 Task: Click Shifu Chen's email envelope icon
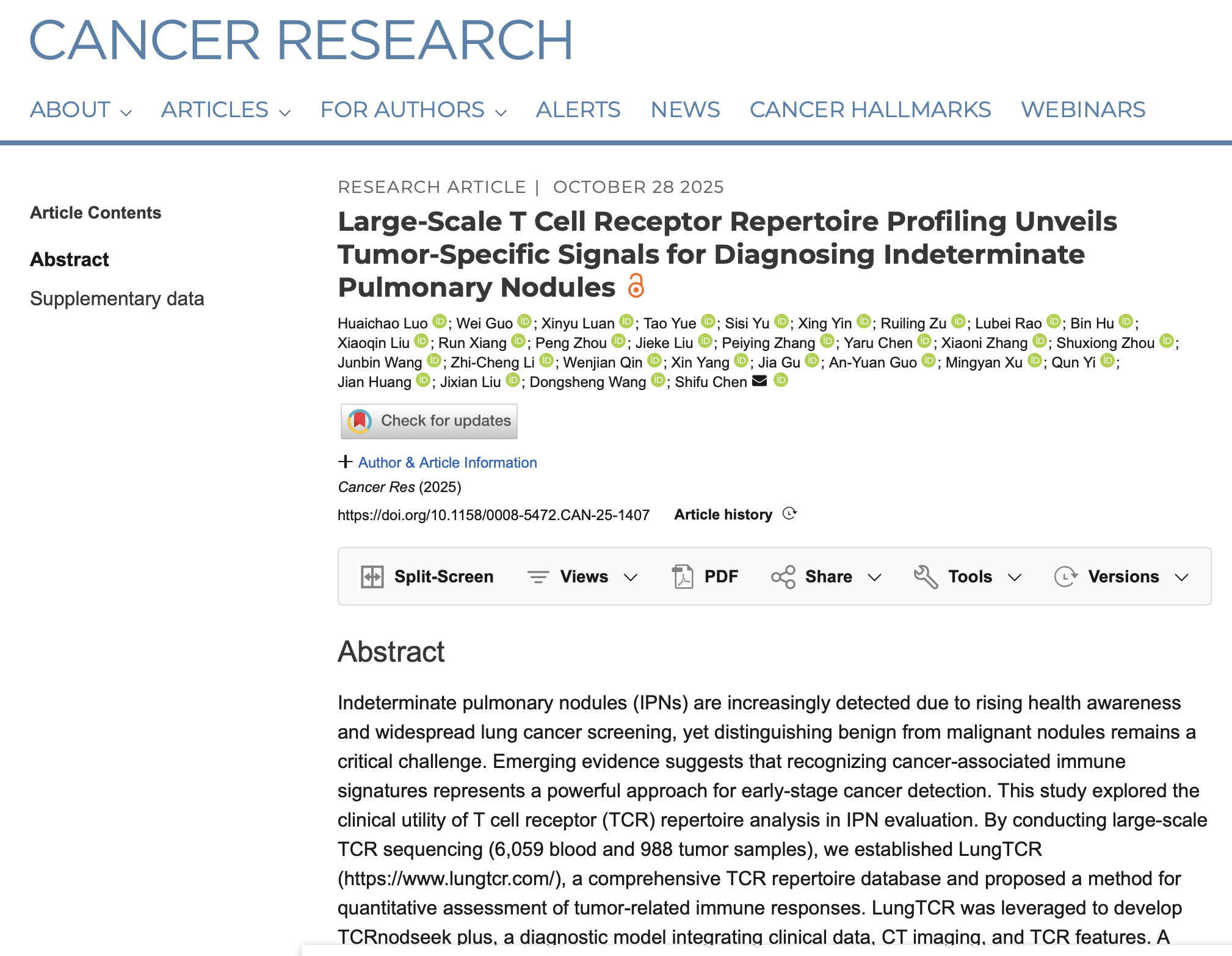[759, 381]
